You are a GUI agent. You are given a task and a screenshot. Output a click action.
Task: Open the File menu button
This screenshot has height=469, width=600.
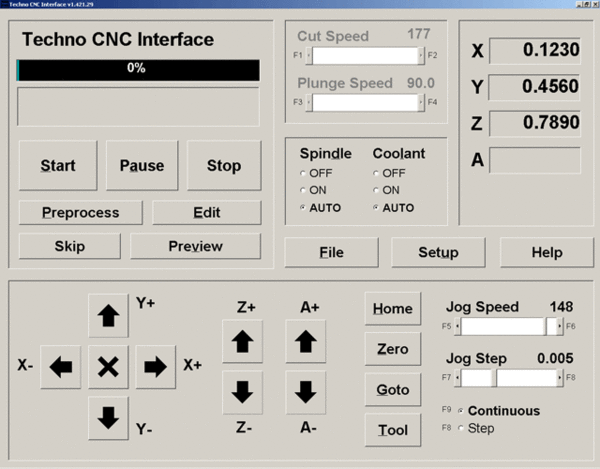click(x=331, y=253)
